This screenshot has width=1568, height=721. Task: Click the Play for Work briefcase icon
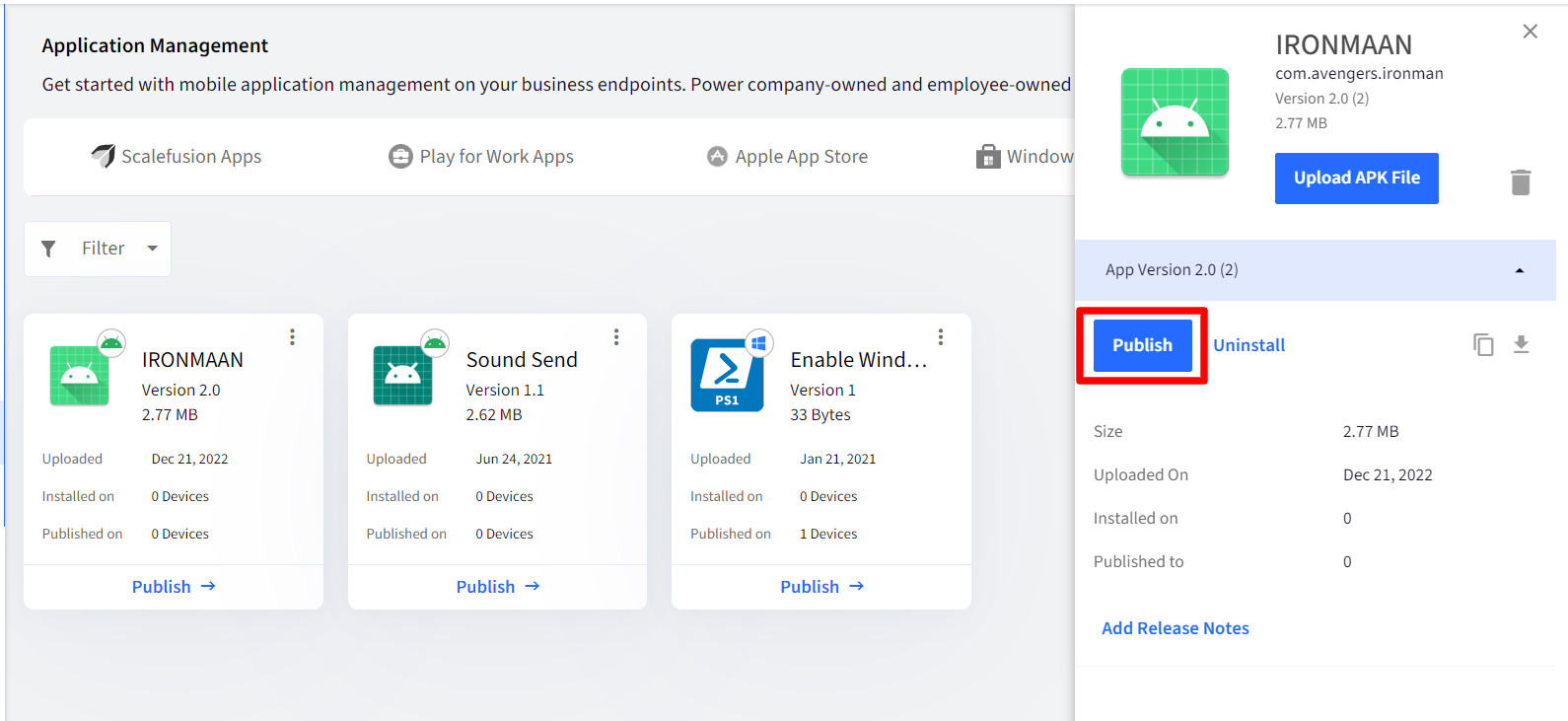tap(400, 157)
